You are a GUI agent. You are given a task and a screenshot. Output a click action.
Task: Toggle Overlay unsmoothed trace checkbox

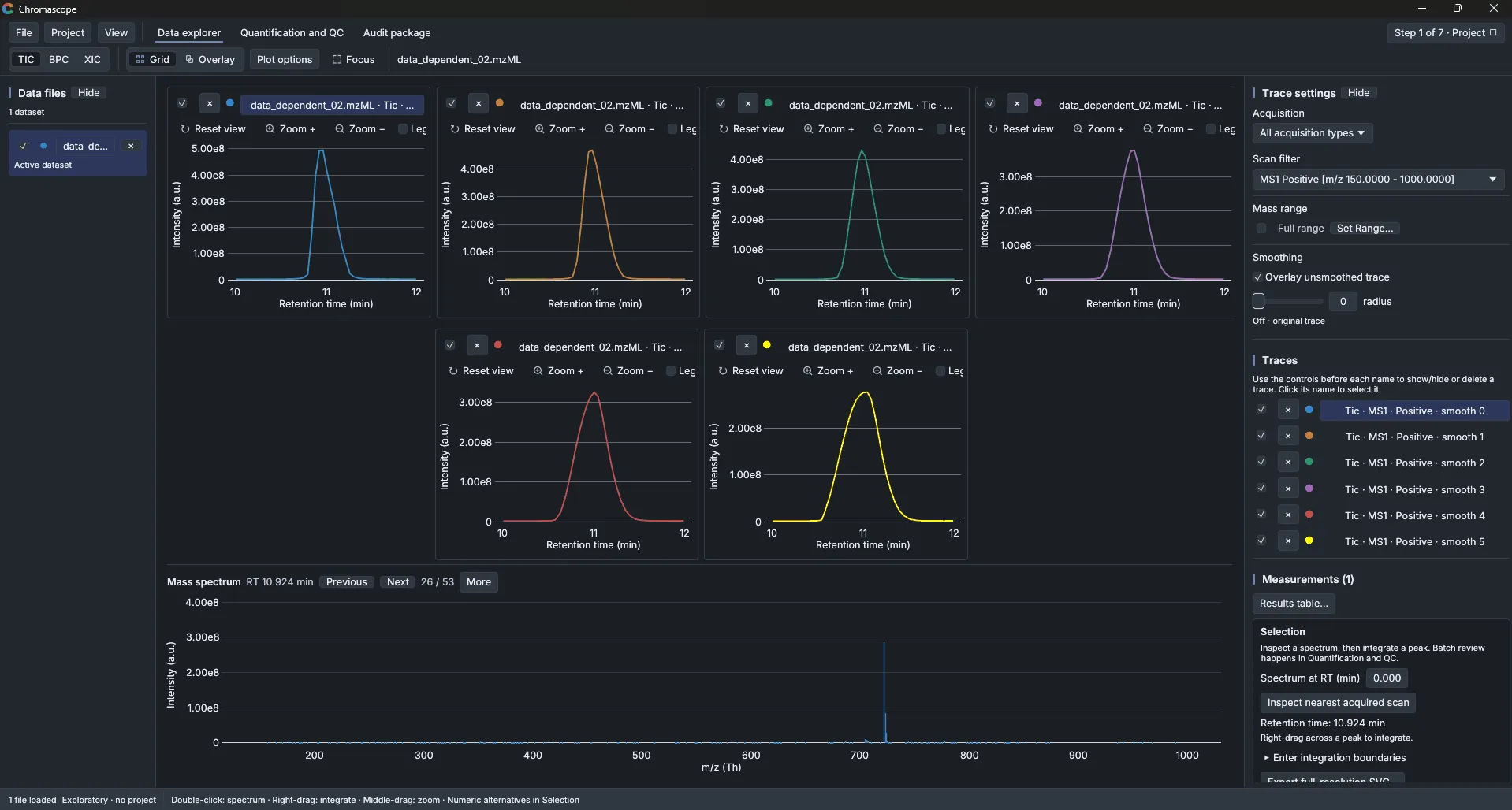click(1257, 277)
